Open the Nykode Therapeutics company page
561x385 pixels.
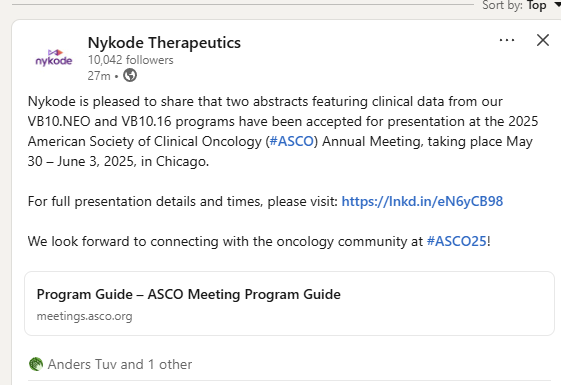(164, 43)
